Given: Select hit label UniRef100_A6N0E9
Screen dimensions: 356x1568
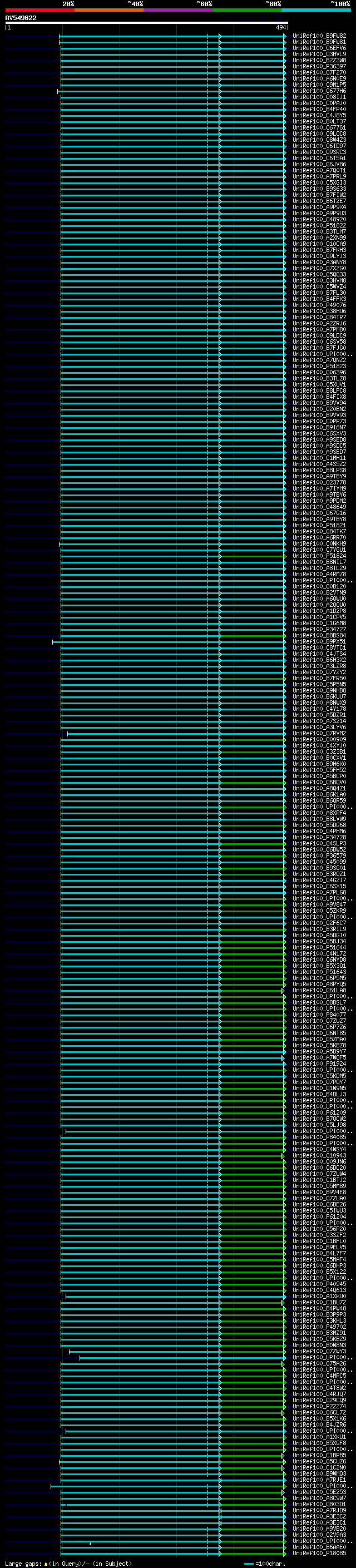Looking at the screenshot, I should (x=319, y=78).
